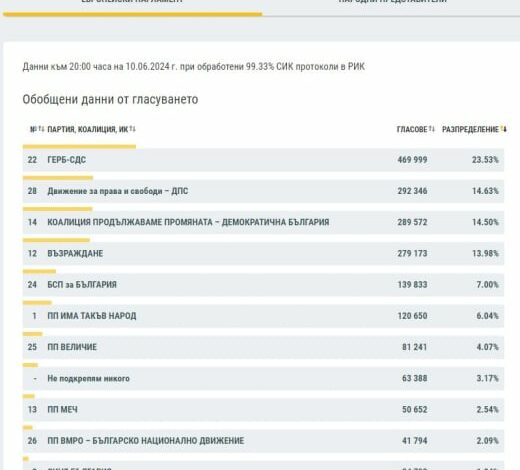Click percentage 2.09%
The image size is (520, 470).
click(x=487, y=441)
